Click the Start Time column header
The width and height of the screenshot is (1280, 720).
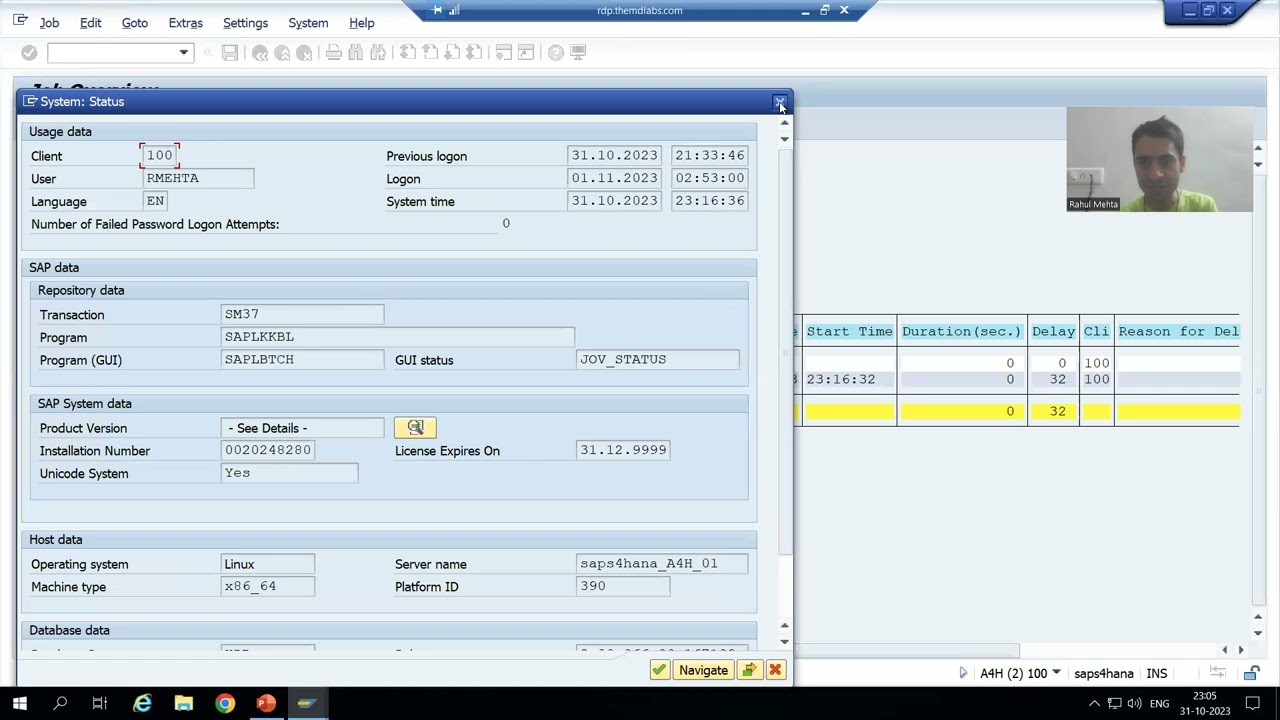click(x=849, y=331)
